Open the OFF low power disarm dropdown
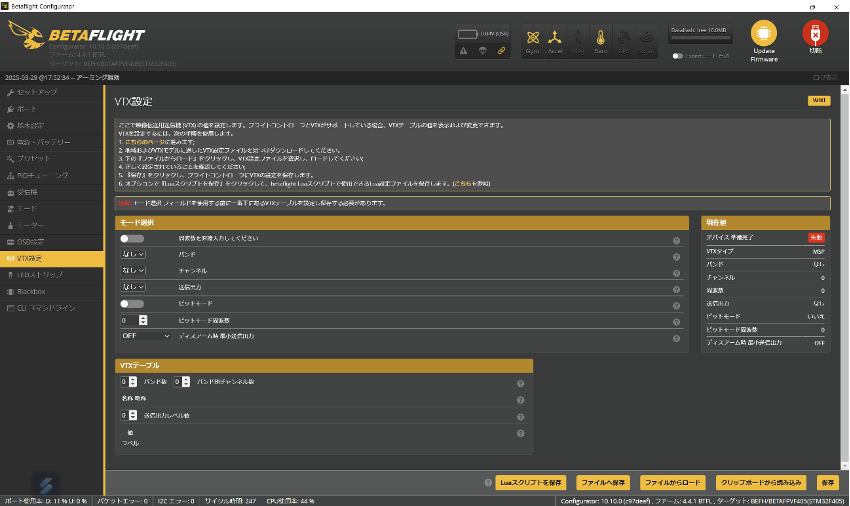Screen dimensions: 850x506 click(x=146, y=336)
